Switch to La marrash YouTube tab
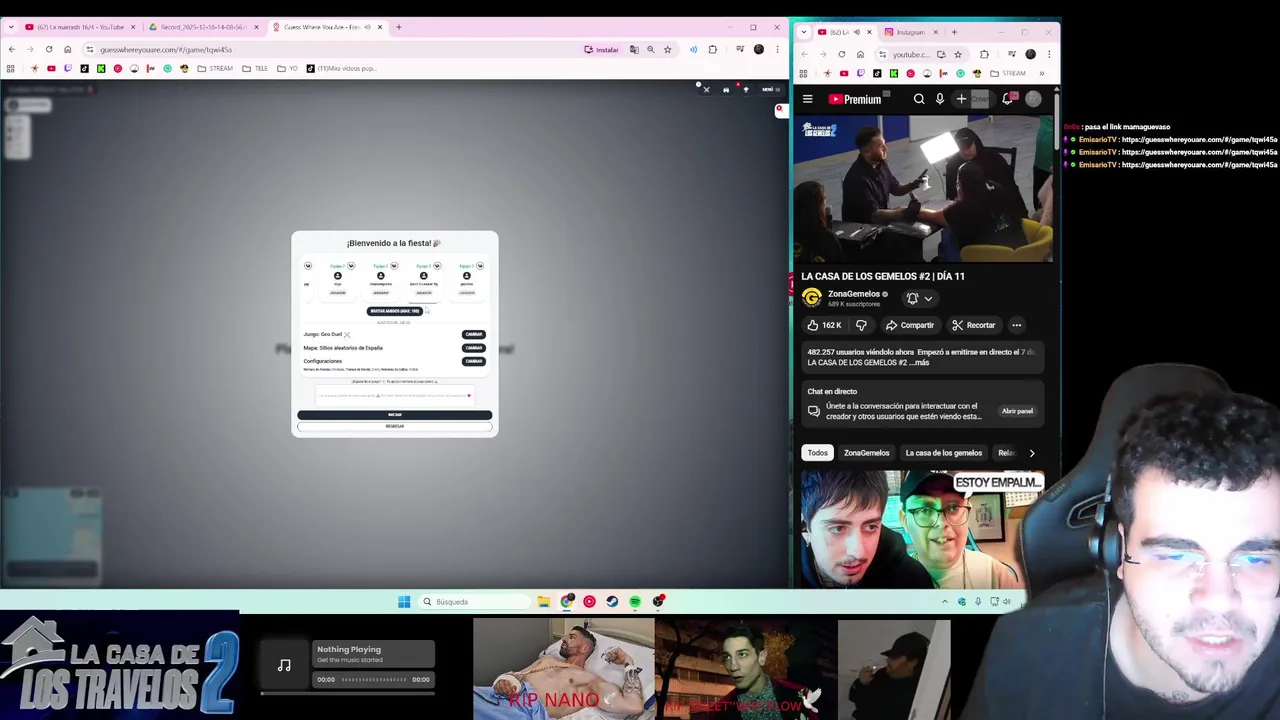This screenshot has width=1280, height=720. click(80, 27)
